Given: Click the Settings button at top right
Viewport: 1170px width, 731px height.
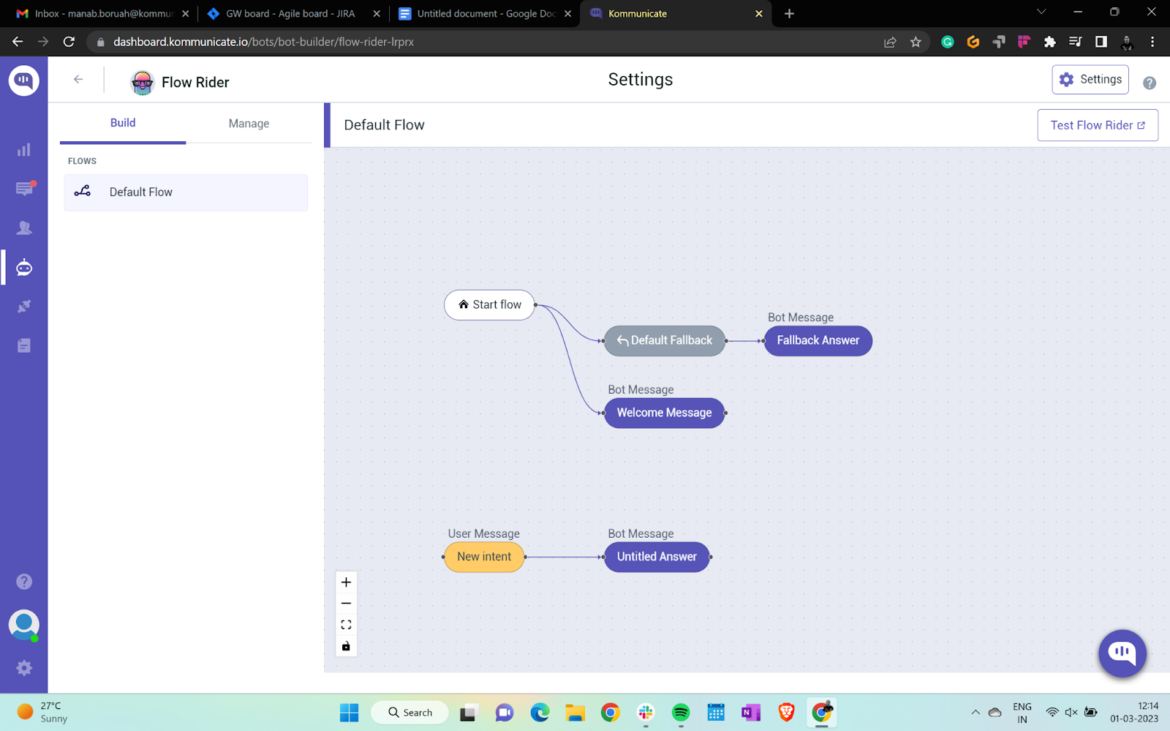Looking at the screenshot, I should point(1090,79).
